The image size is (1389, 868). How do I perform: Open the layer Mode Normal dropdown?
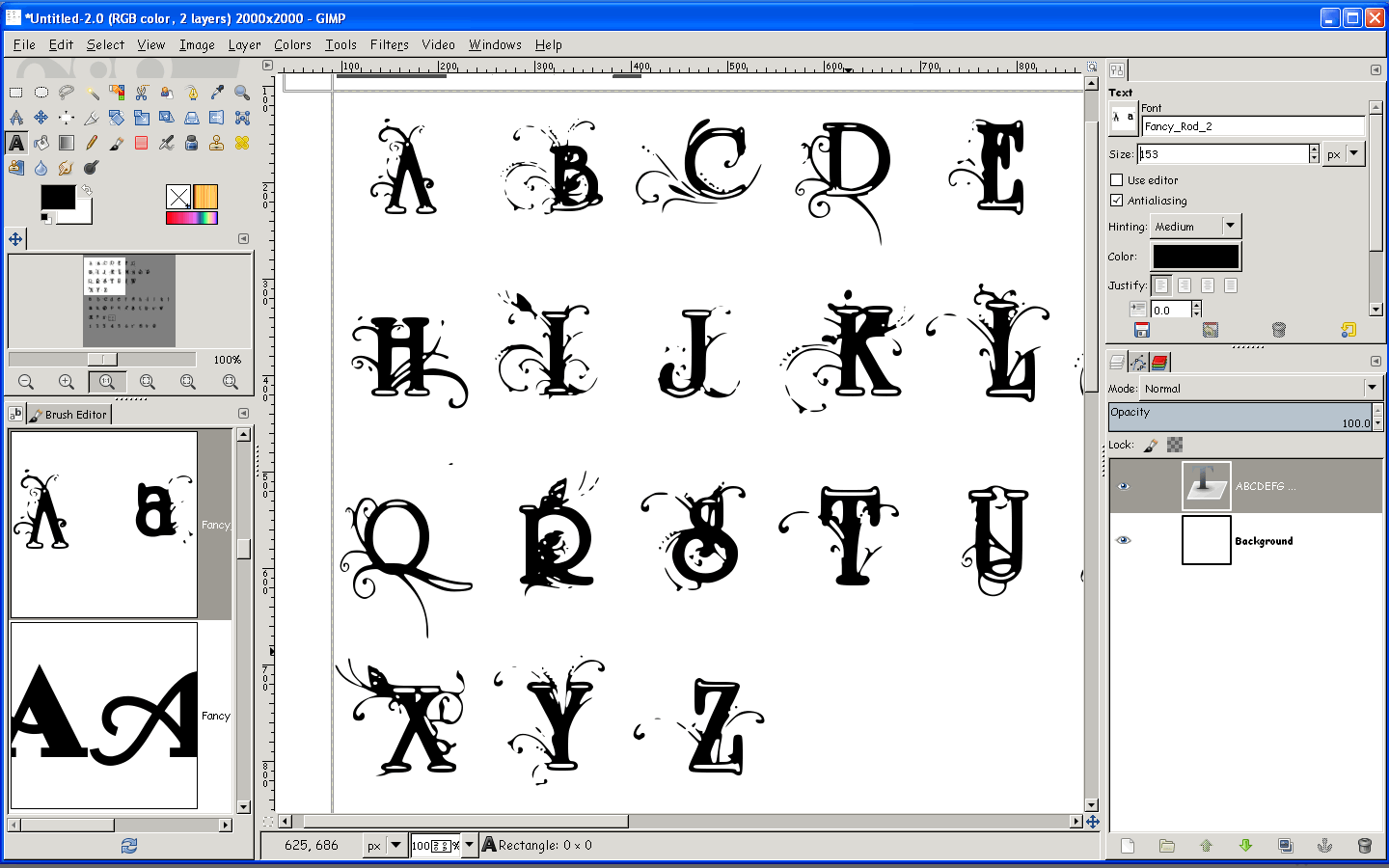1262,388
